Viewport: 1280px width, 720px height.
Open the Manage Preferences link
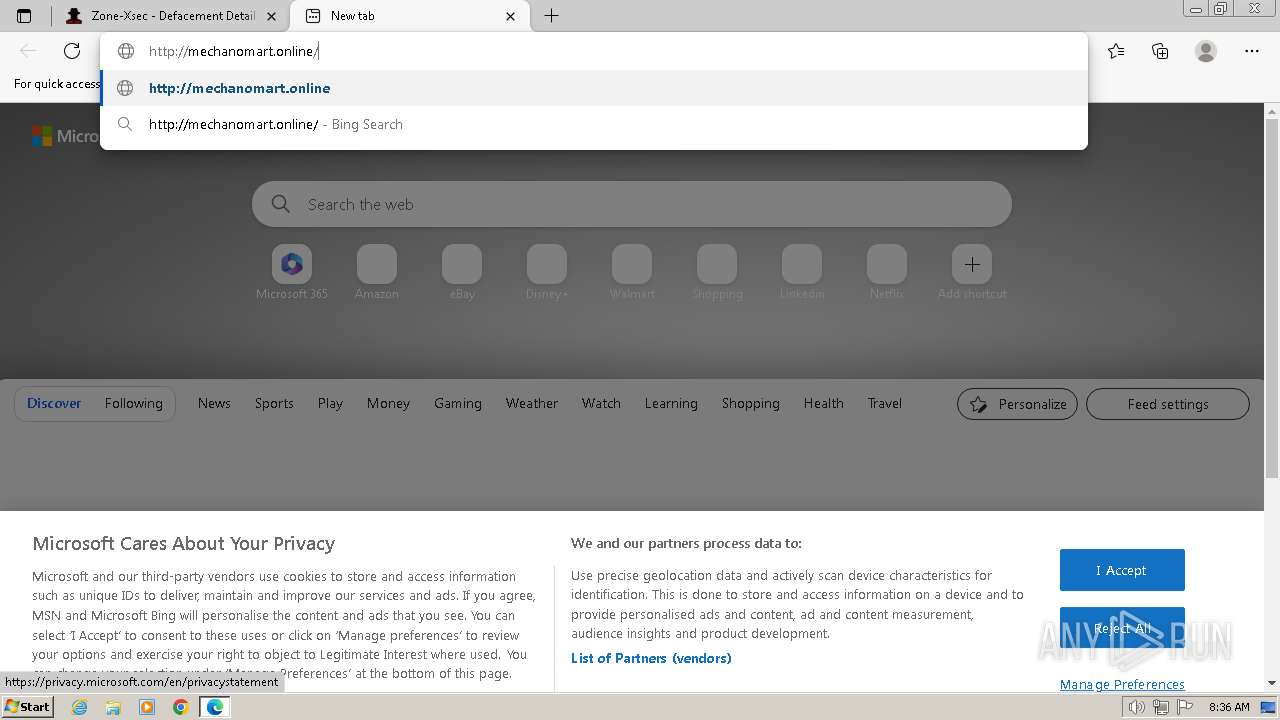1122,684
